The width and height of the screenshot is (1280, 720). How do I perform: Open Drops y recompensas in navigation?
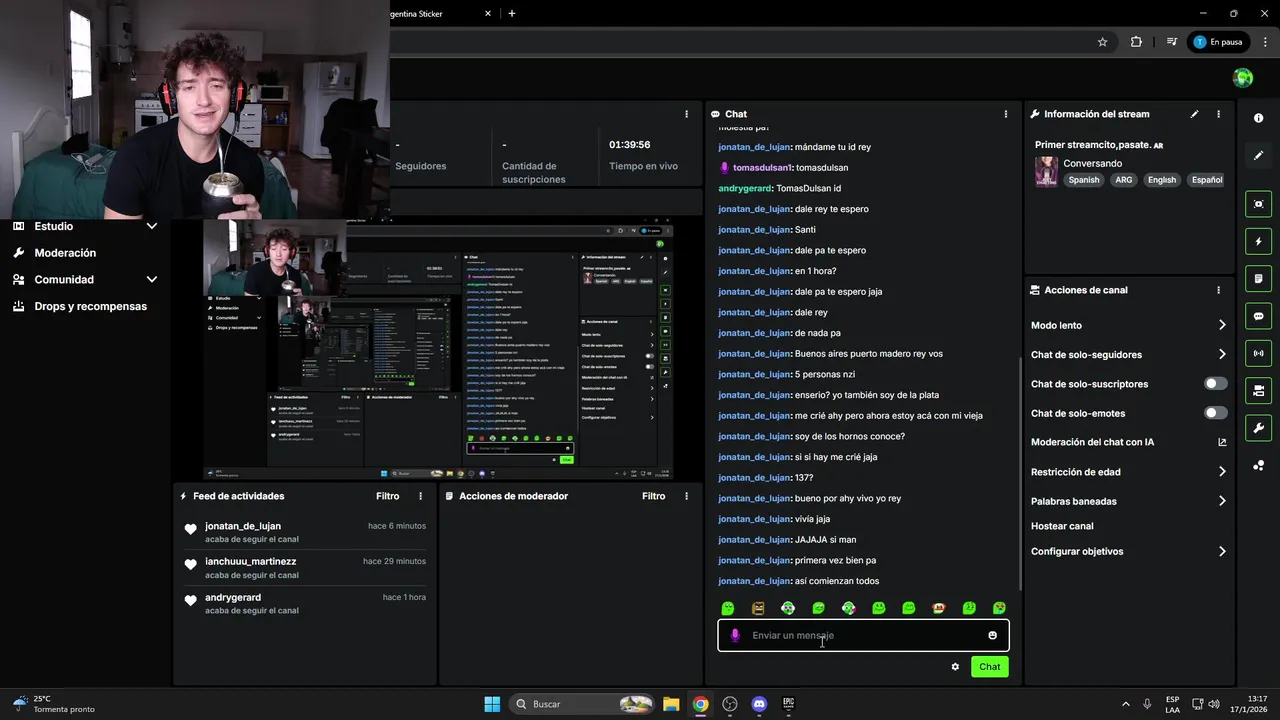click(90, 306)
